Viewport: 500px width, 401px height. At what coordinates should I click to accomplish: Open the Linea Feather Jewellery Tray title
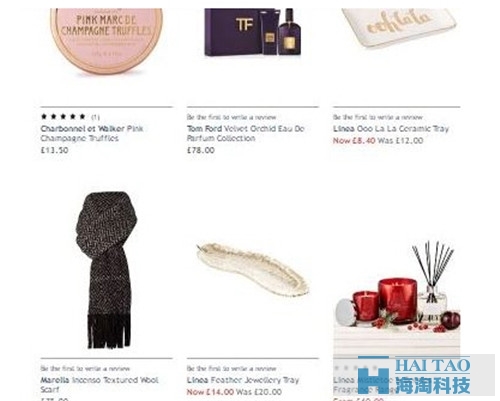(x=243, y=380)
